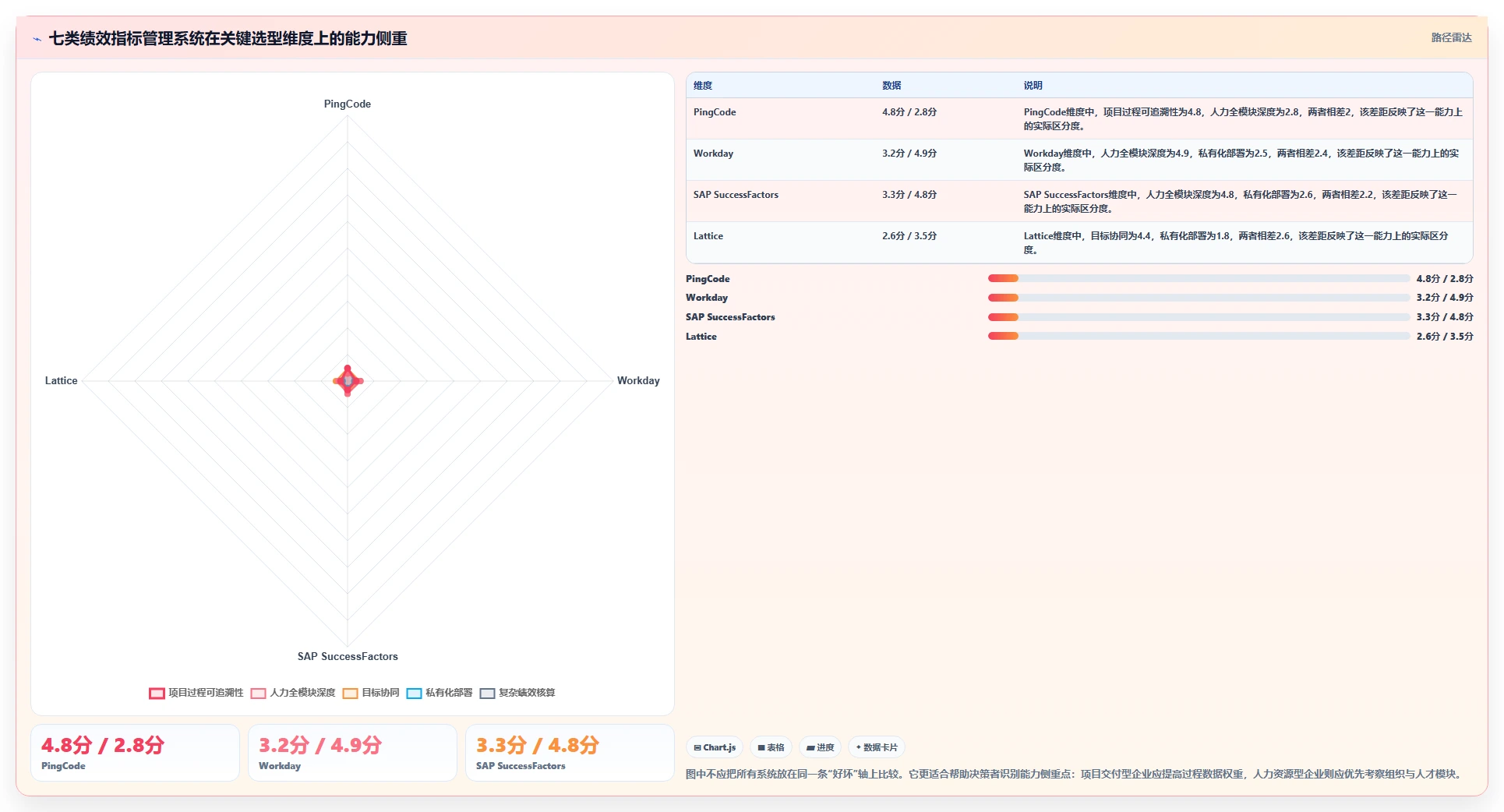
Task: Click the 3.2分 / 4.9分 value in the table
Action: [909, 154]
